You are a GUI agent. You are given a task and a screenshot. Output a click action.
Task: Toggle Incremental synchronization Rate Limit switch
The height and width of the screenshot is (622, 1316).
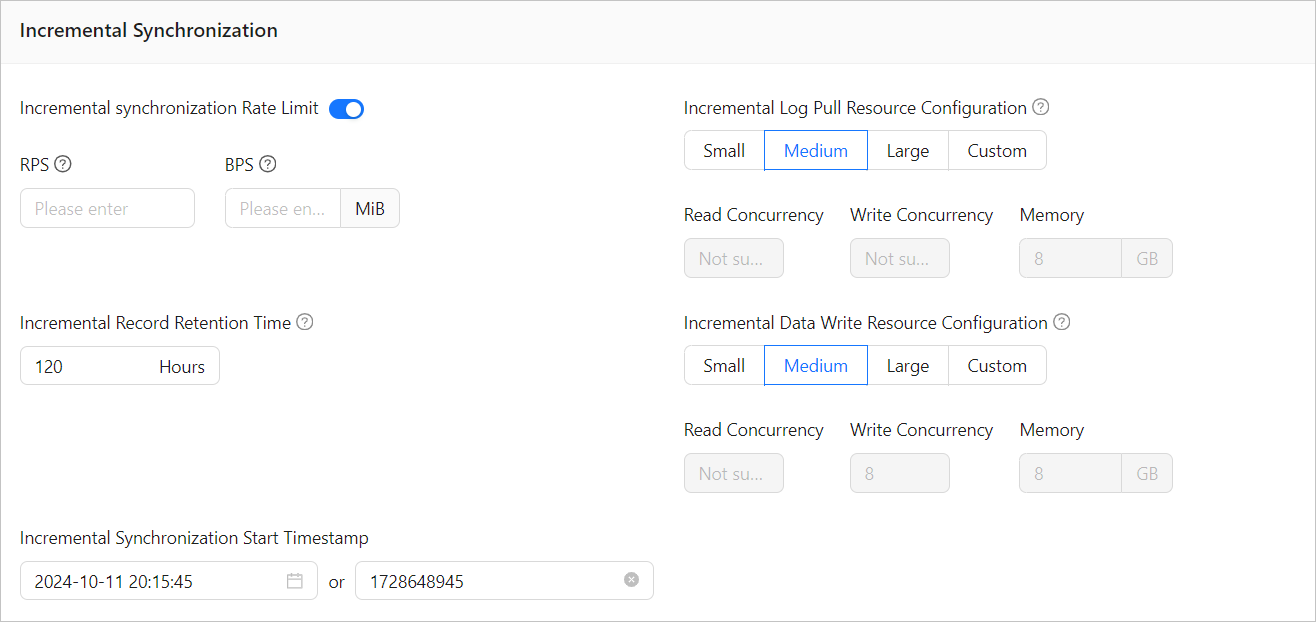pyautogui.click(x=346, y=109)
